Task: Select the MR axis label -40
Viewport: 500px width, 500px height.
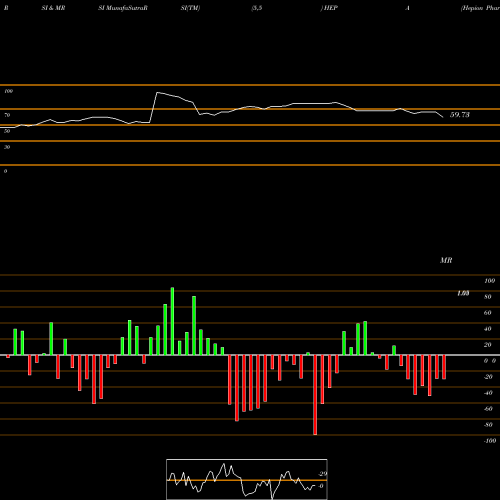Action: (488, 393)
